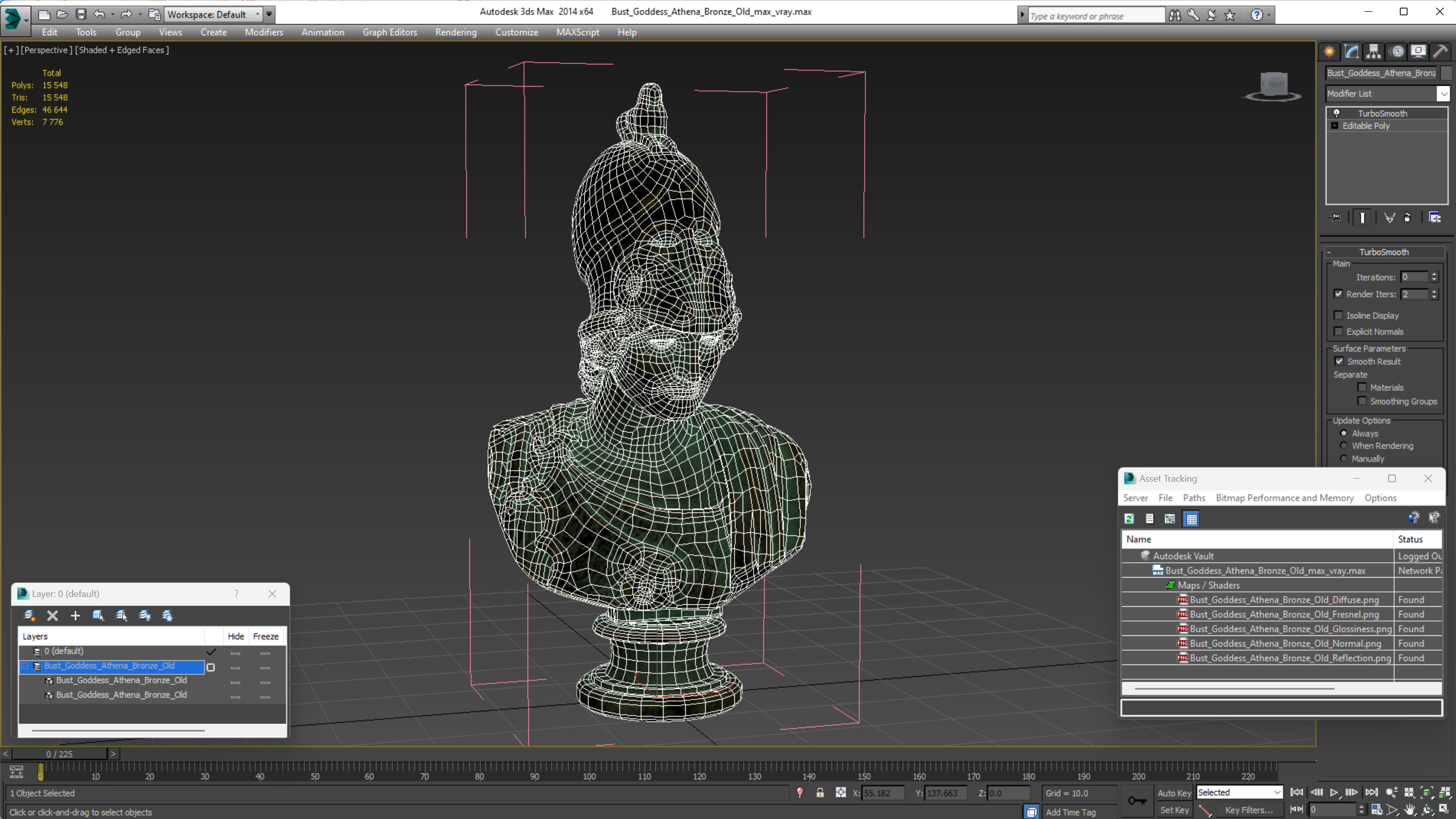Increase the Iterations spinner value
This screenshot has height=819, width=1456.
point(1435,274)
